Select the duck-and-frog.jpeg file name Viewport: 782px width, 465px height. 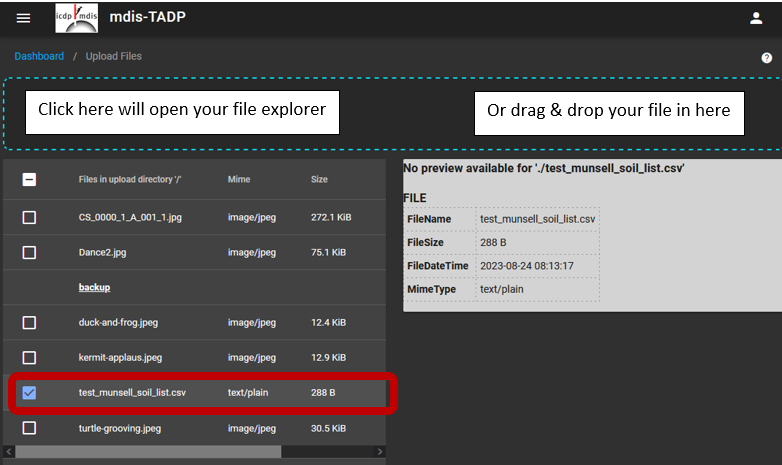pyautogui.click(x=118, y=323)
